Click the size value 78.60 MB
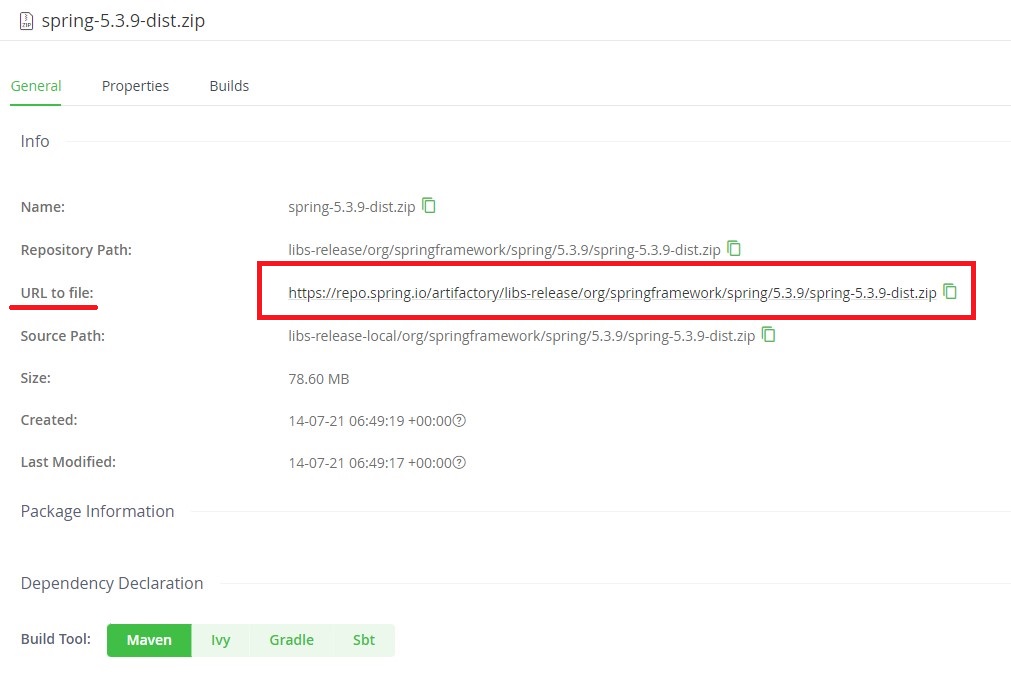Viewport: 1011px width, 684px height. tap(319, 379)
